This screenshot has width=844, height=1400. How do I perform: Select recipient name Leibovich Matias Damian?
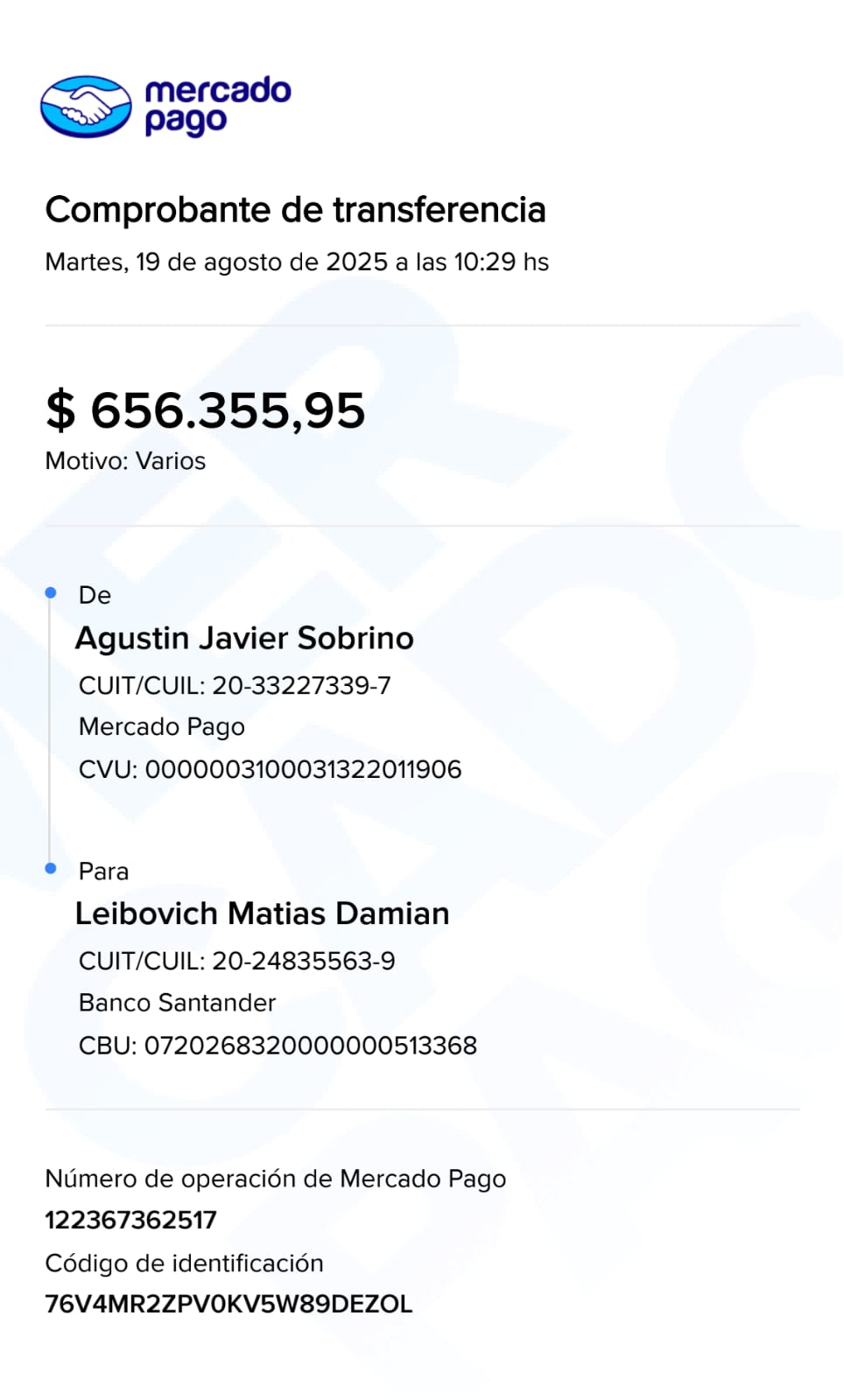pyautogui.click(x=262, y=913)
